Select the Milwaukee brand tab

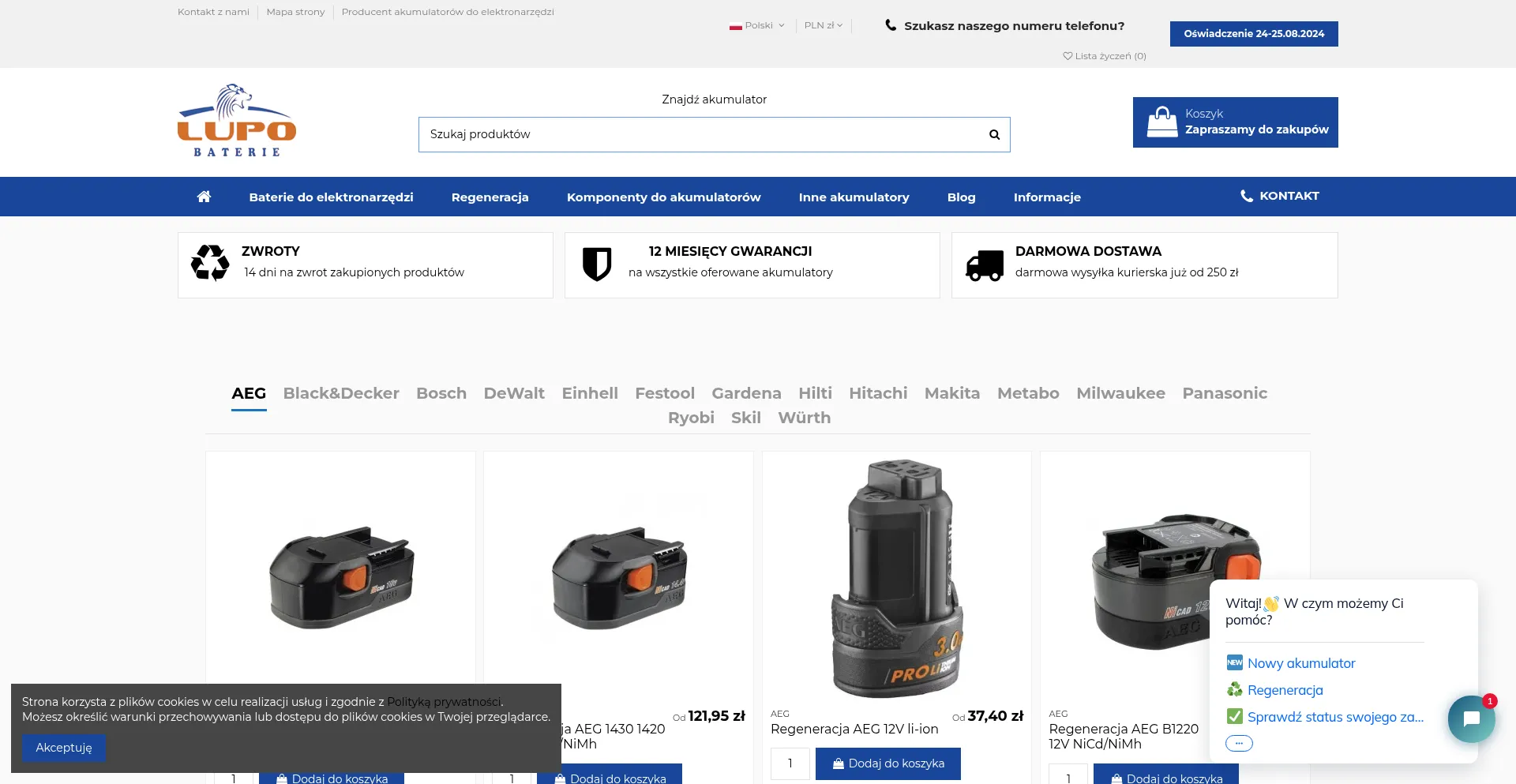(1120, 393)
